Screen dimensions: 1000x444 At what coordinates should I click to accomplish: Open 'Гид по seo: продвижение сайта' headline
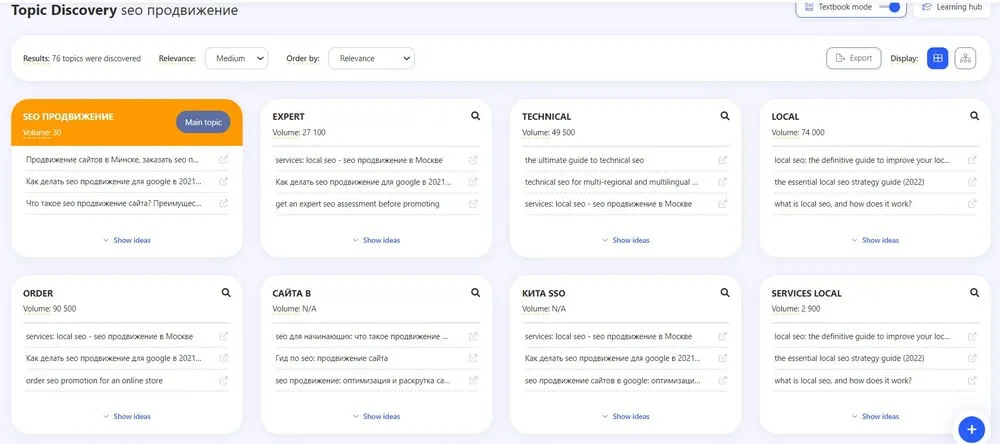pos(332,359)
